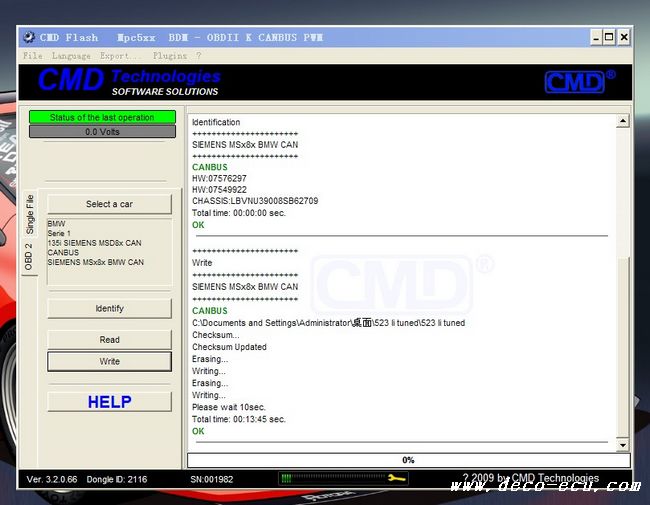Click the green Status of last operation bar
Screen dimensions: 650x505
[102, 117]
